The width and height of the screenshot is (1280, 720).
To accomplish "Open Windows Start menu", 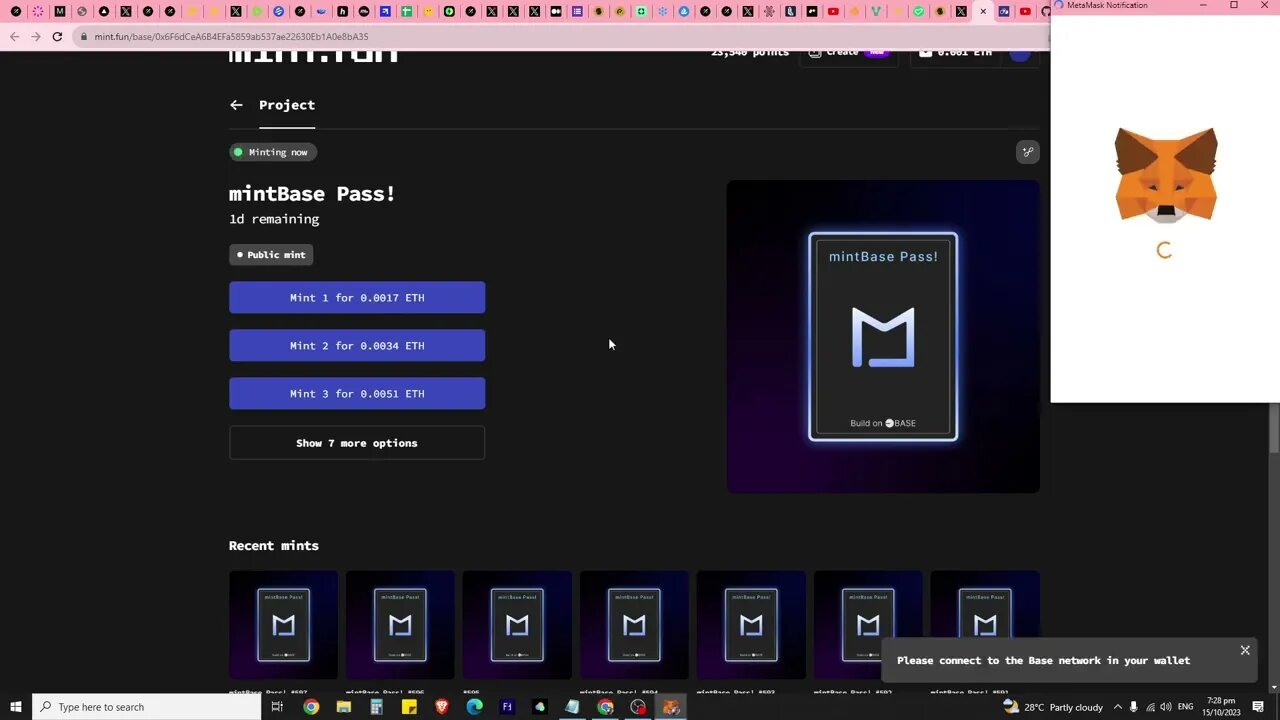I will [16, 707].
